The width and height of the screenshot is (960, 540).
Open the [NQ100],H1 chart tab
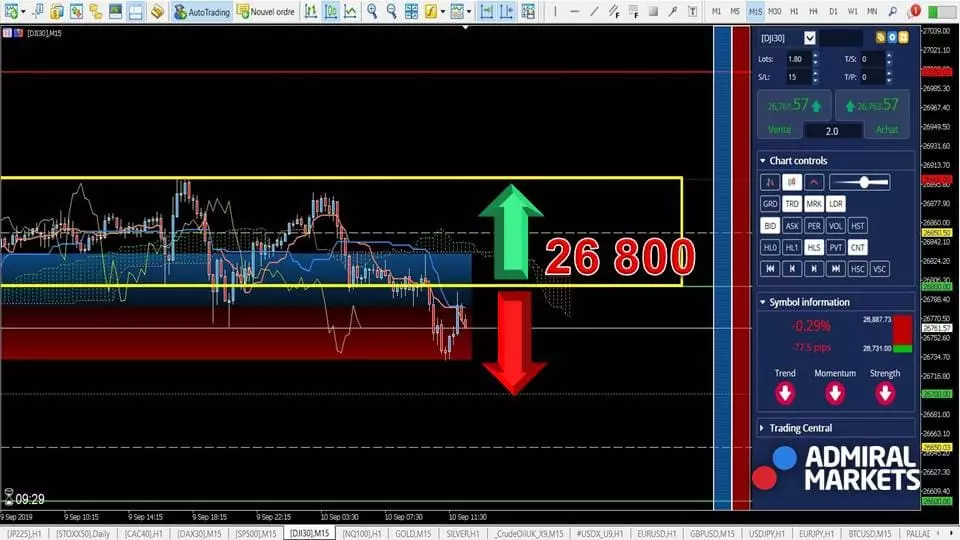[x=361, y=534]
